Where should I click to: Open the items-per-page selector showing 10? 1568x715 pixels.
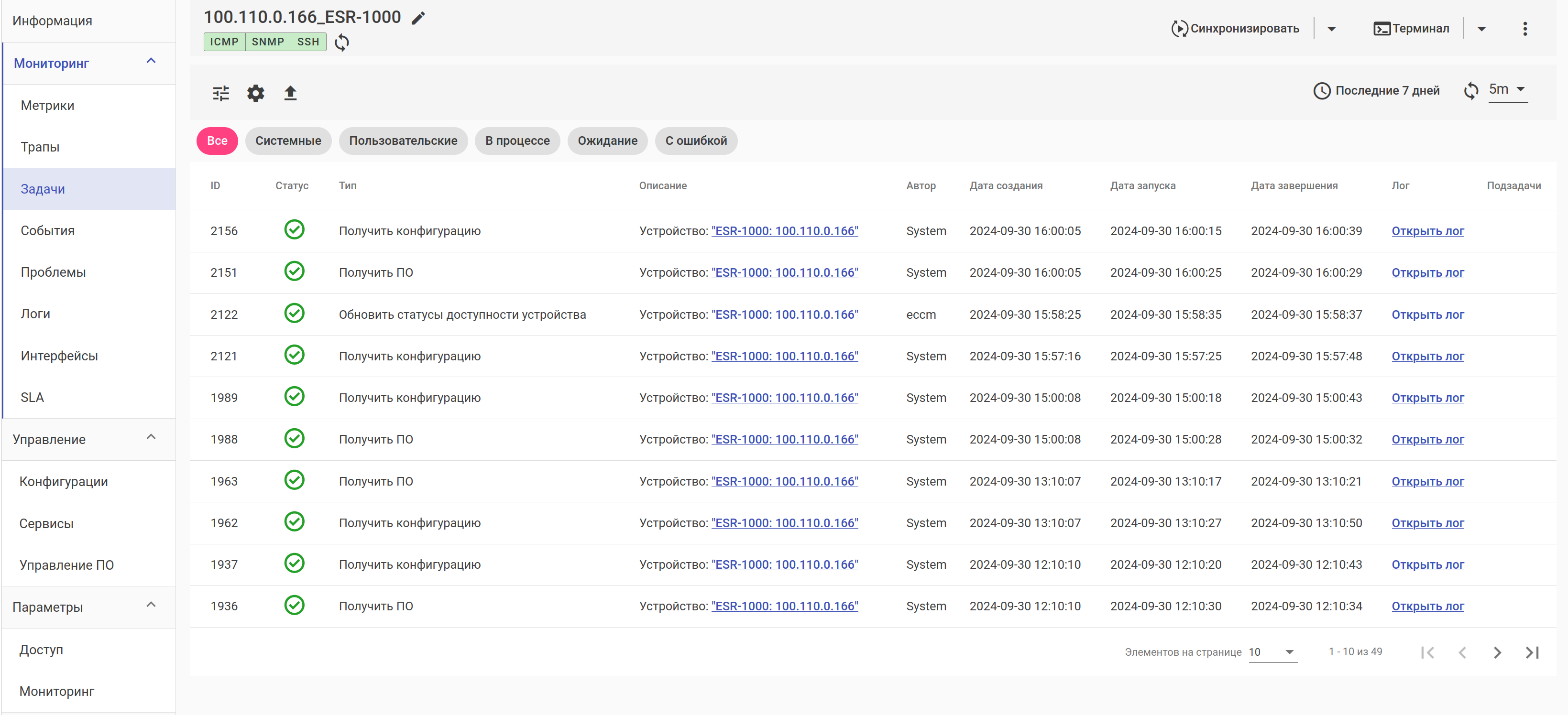[1272, 652]
